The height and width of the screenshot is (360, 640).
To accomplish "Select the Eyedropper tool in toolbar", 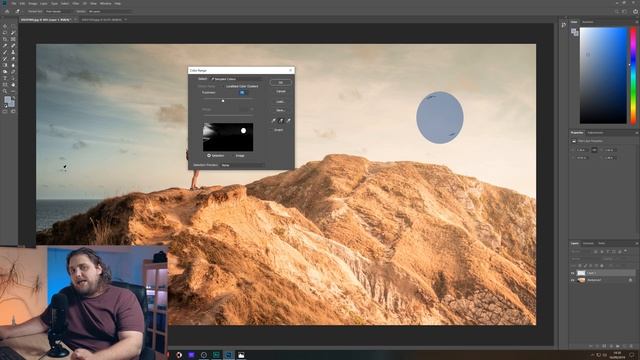I will pyautogui.click(x=5, y=46).
